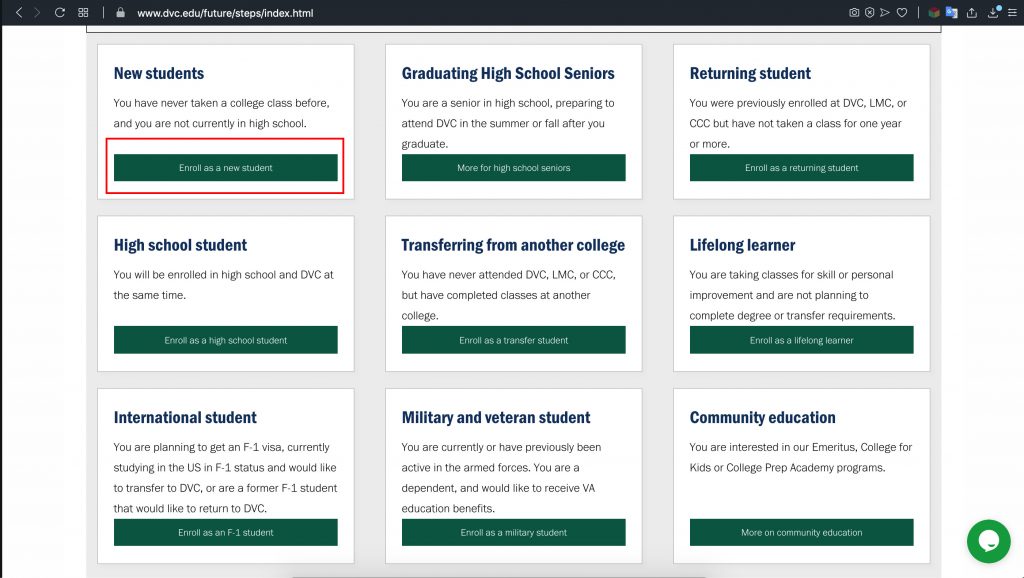The image size is (1024, 578).
Task: Take a snapshot with the camera icon
Action: click(854, 12)
